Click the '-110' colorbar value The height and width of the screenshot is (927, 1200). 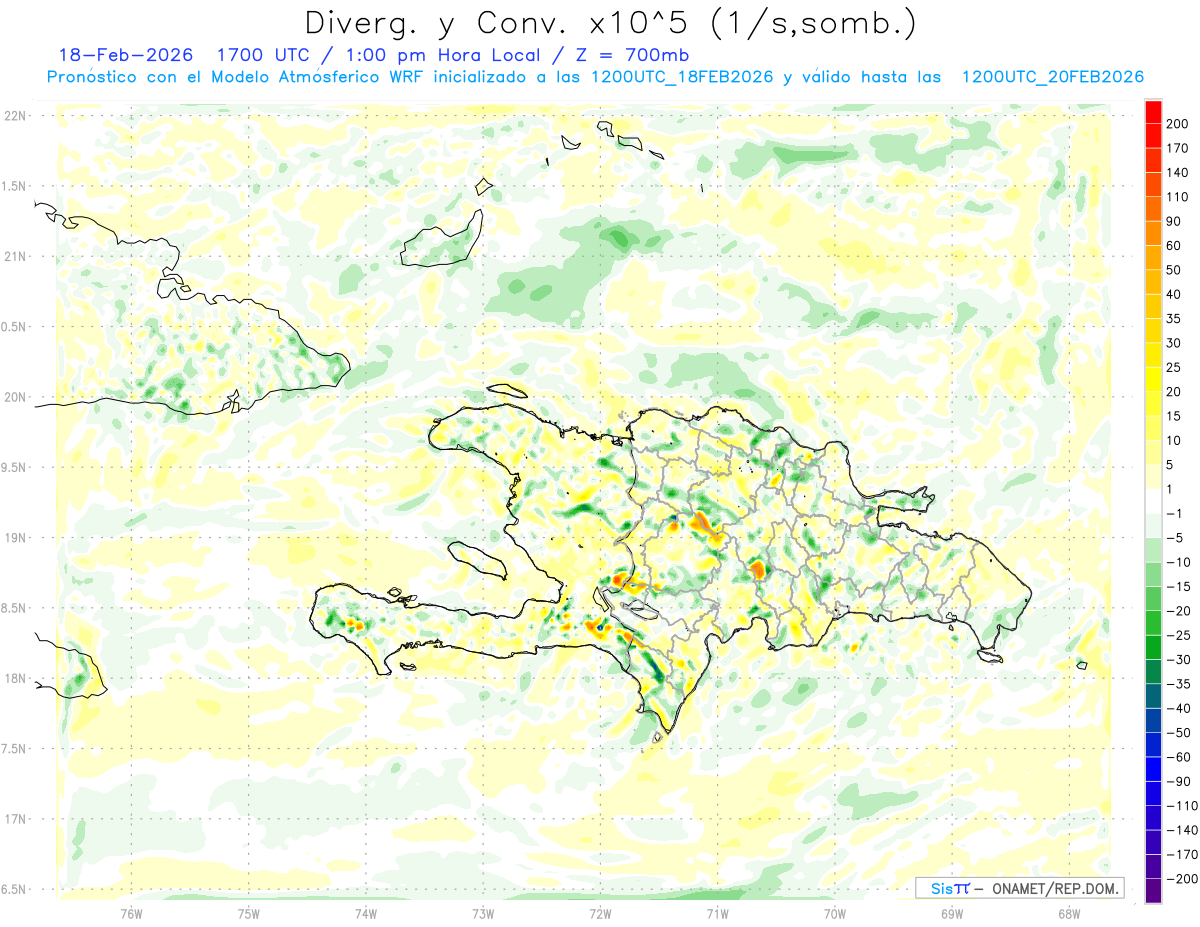coord(1184,805)
